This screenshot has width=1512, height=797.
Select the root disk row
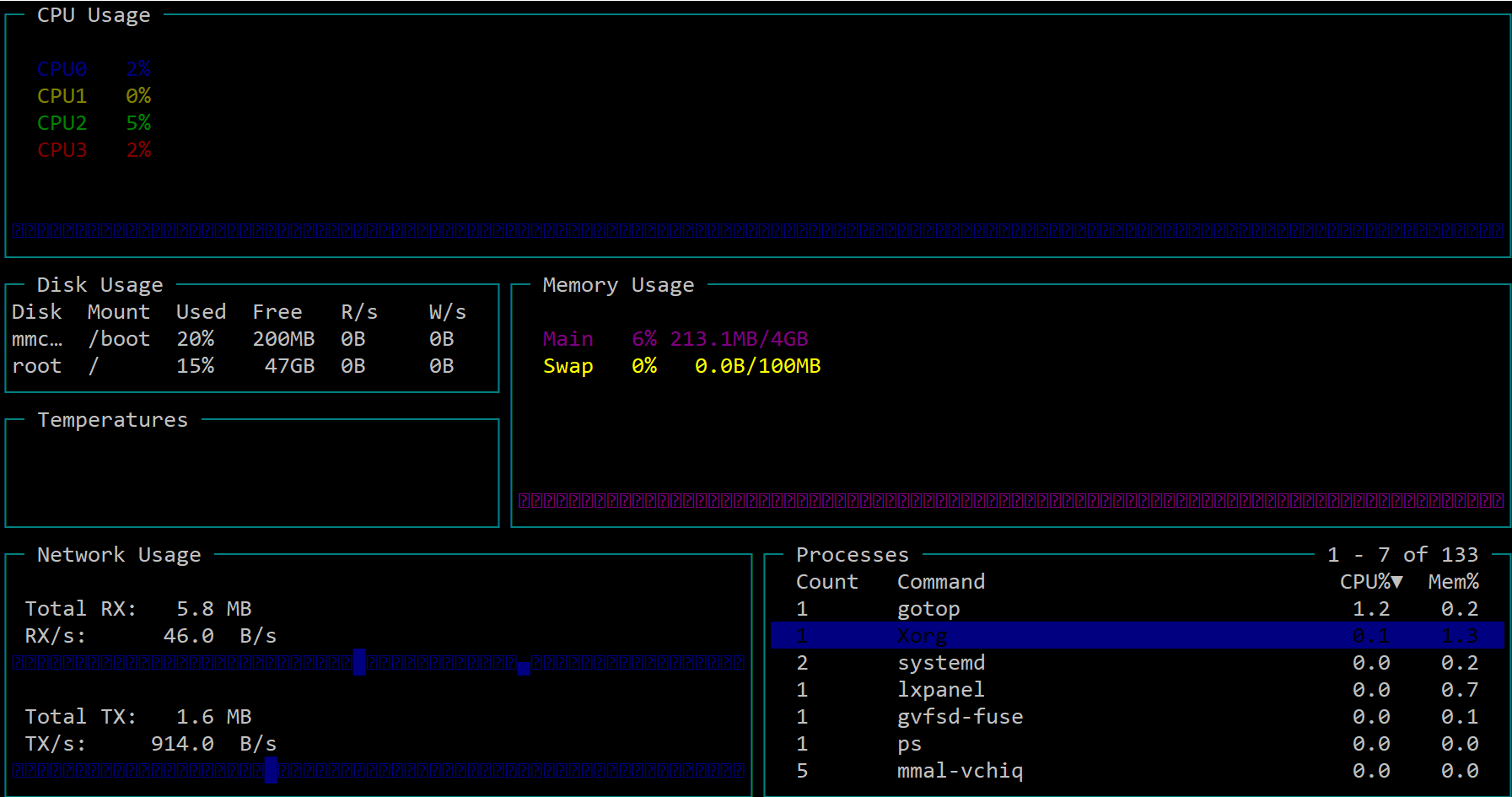pyautogui.click(x=37, y=366)
